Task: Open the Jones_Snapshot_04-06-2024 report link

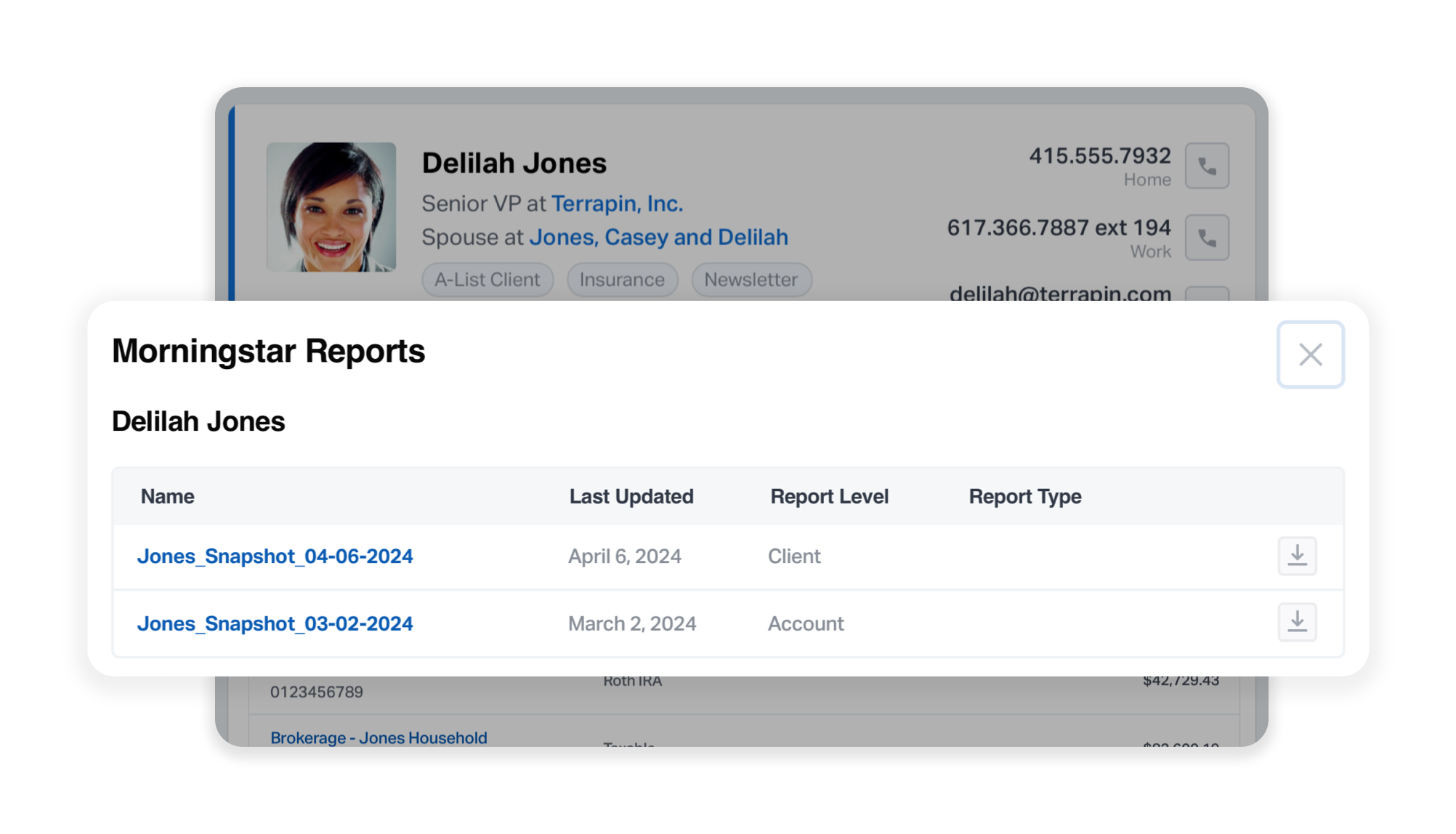Action: pos(275,556)
